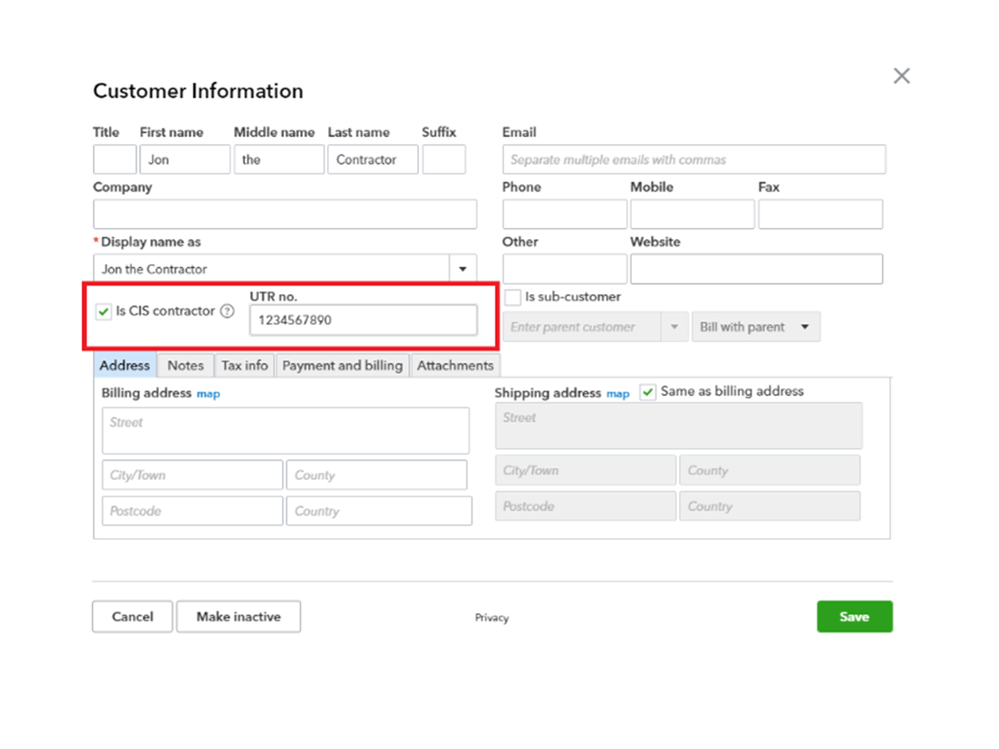This screenshot has height=749, width=999.
Task: Tick the Is sub-customer checkbox
Action: [x=513, y=297]
